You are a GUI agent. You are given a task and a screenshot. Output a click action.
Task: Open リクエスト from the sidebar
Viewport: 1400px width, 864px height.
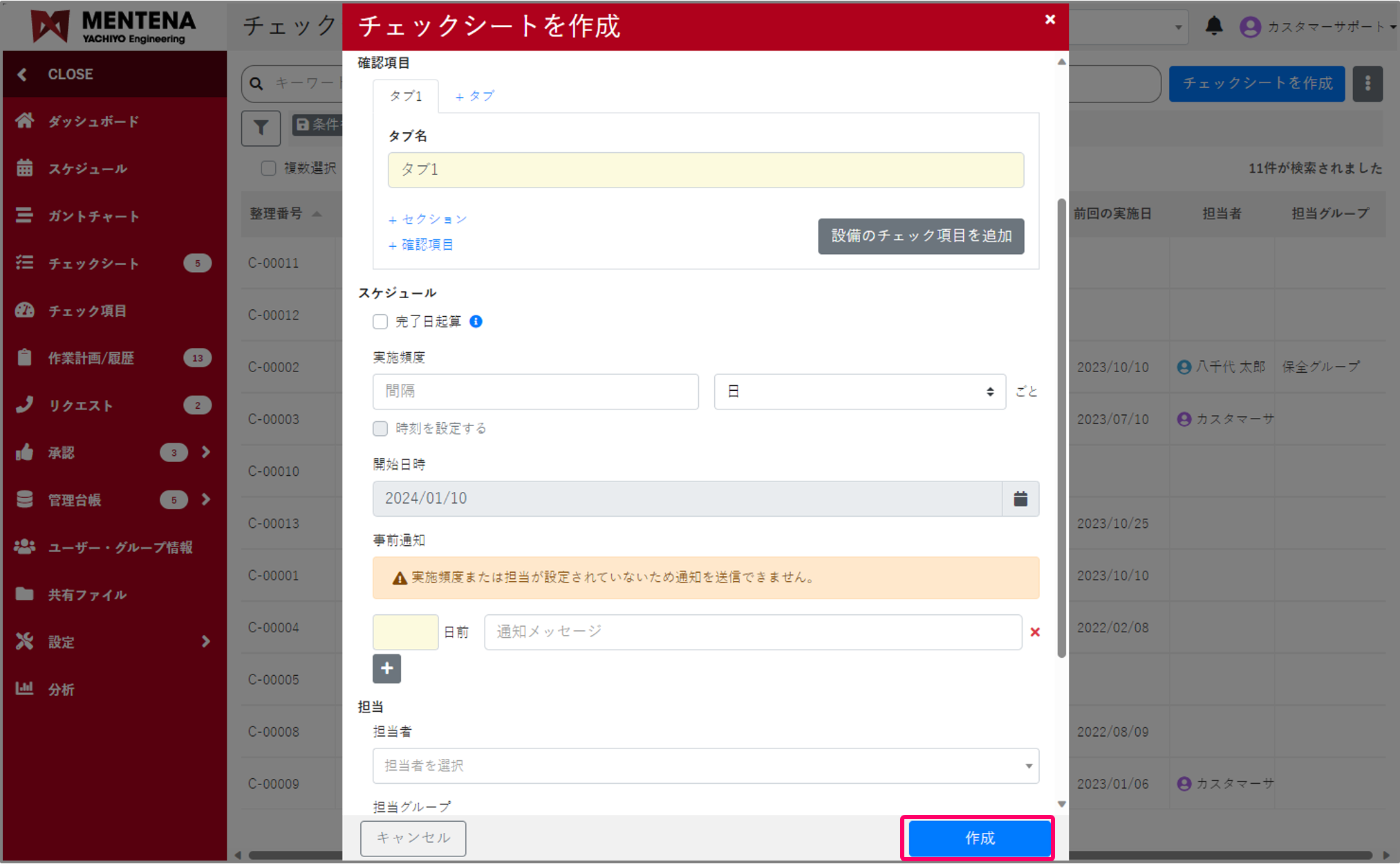tap(25, 405)
